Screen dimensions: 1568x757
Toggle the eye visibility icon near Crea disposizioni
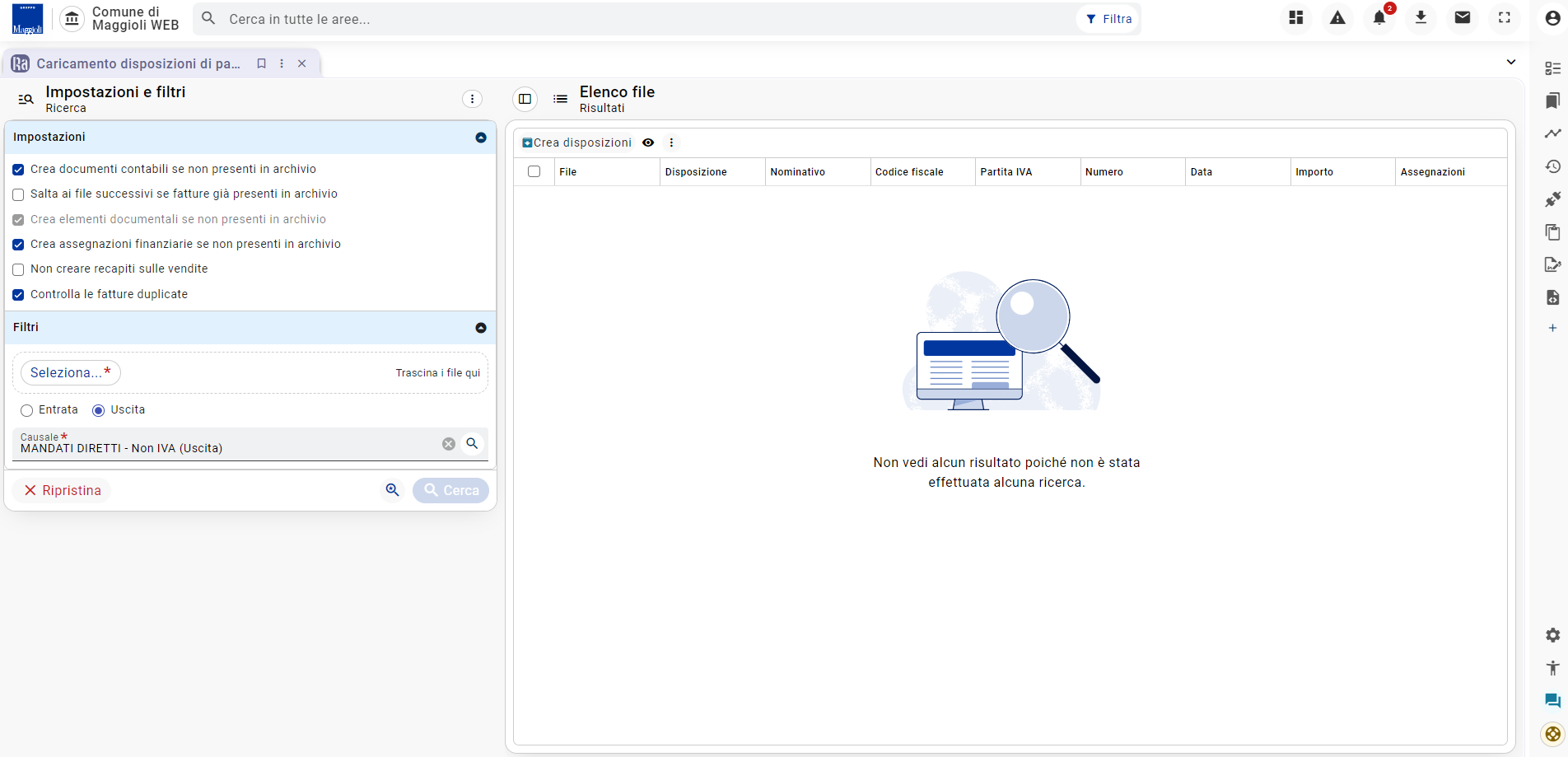point(648,143)
